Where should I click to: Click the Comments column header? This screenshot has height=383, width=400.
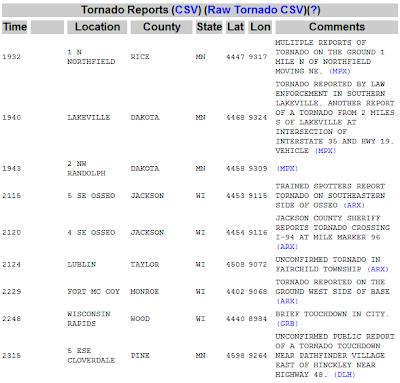click(x=337, y=27)
